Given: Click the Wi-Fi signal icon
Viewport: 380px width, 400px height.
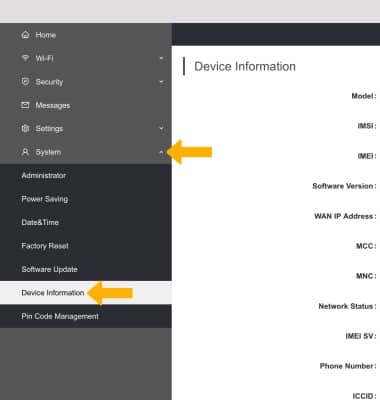Looking at the screenshot, I should point(25,58).
